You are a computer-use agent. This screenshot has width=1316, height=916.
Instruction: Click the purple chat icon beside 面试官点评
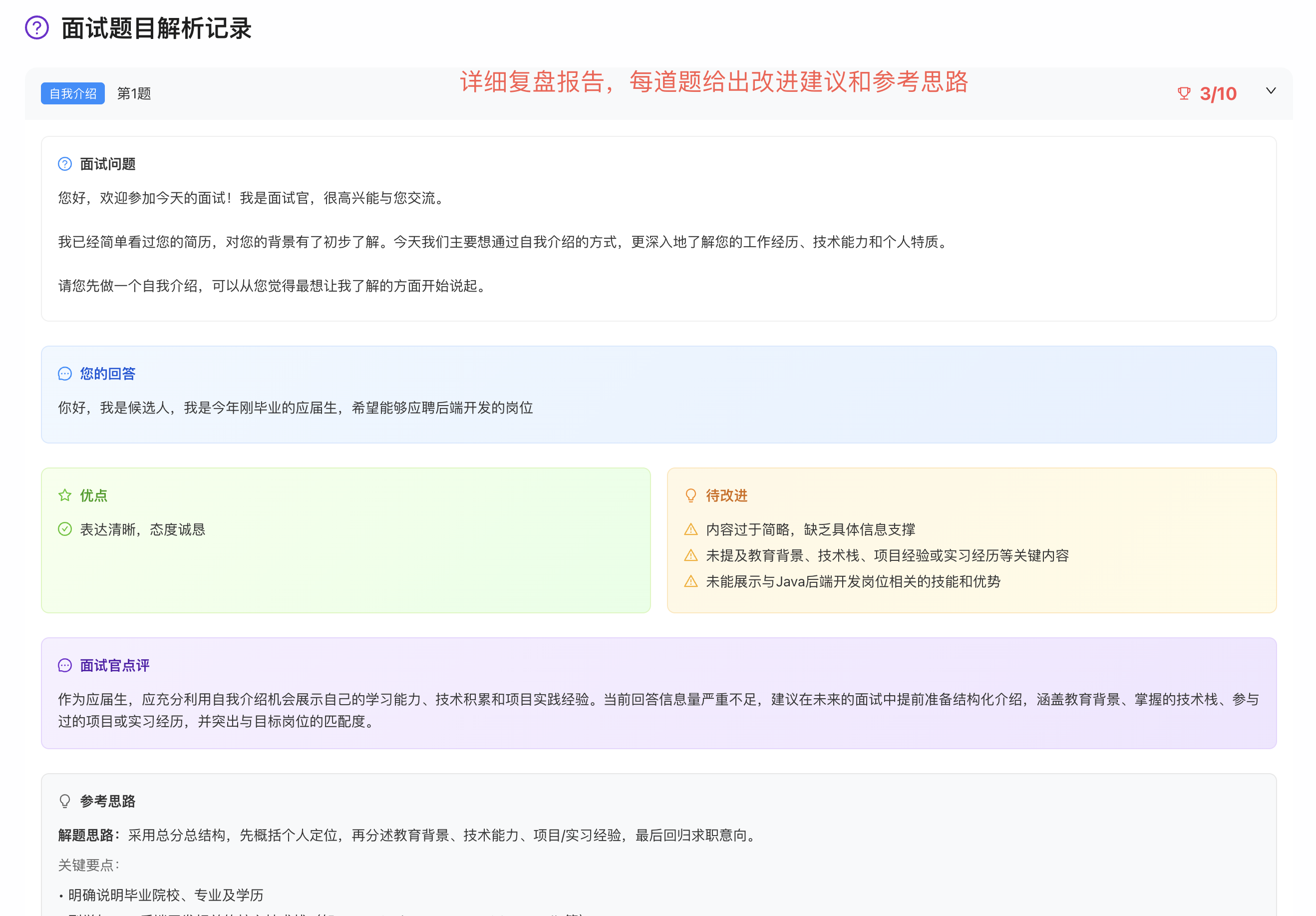click(x=65, y=665)
